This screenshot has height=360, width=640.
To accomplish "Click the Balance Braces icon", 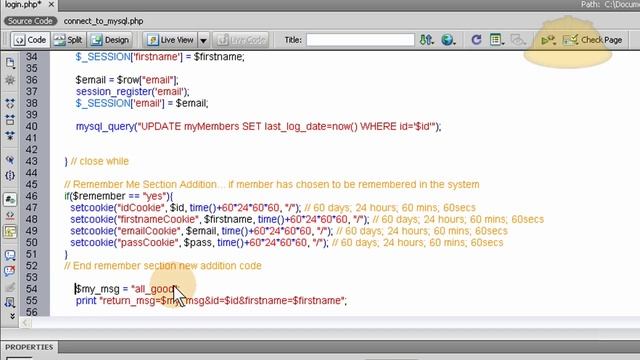I will click(10, 176).
